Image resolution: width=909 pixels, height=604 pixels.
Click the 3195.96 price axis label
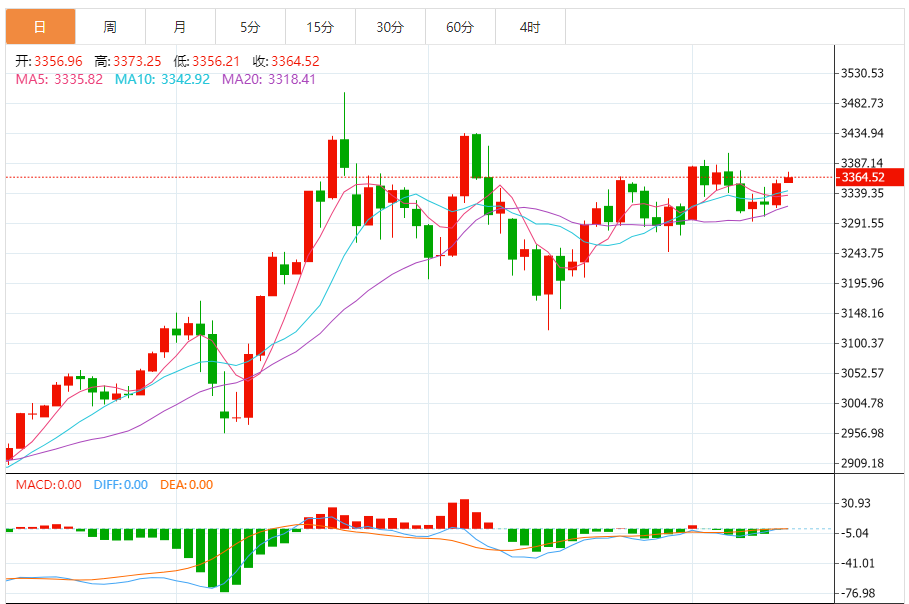tap(862, 283)
